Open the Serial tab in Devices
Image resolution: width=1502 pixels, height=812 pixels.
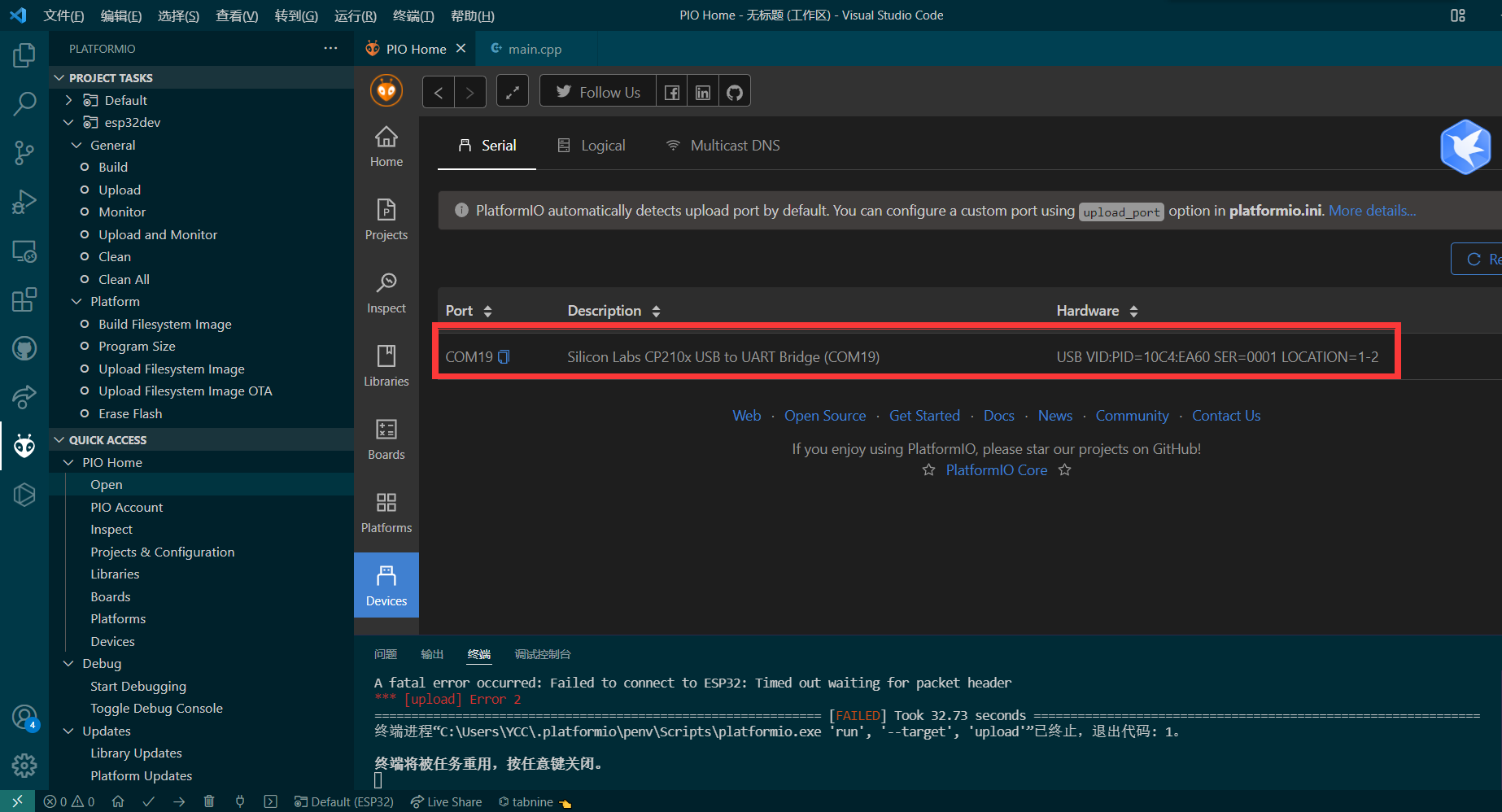487,145
